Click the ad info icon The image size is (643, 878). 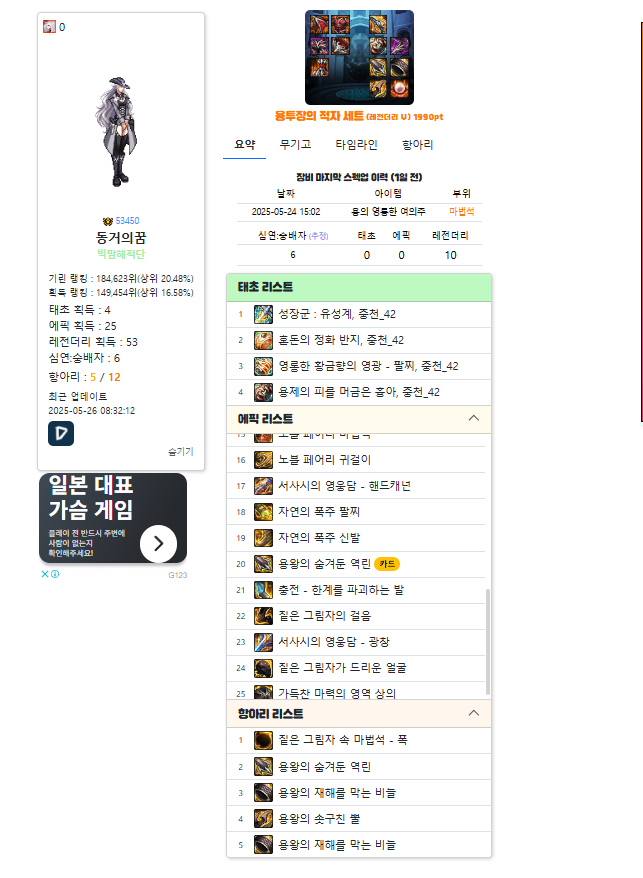pos(55,574)
